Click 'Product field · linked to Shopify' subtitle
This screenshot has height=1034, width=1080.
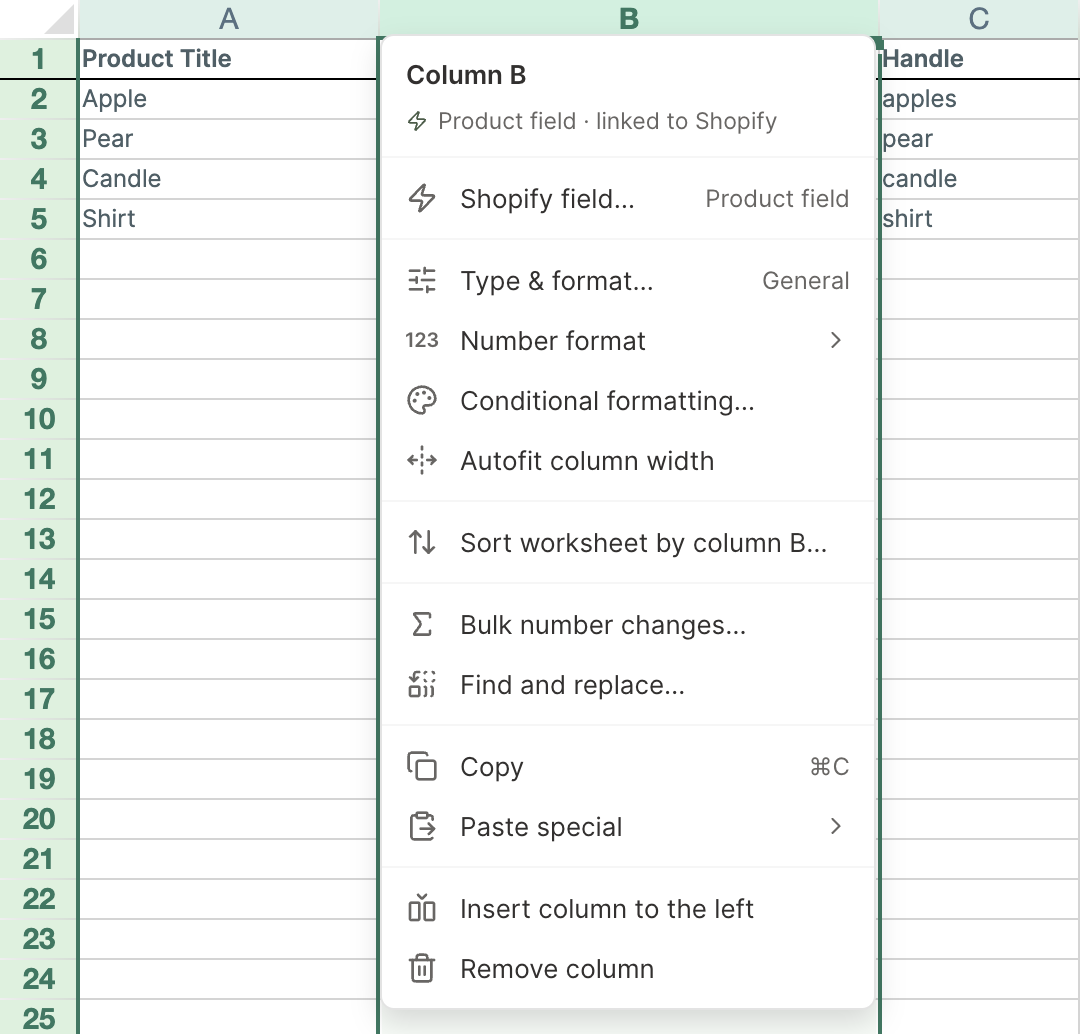607,121
